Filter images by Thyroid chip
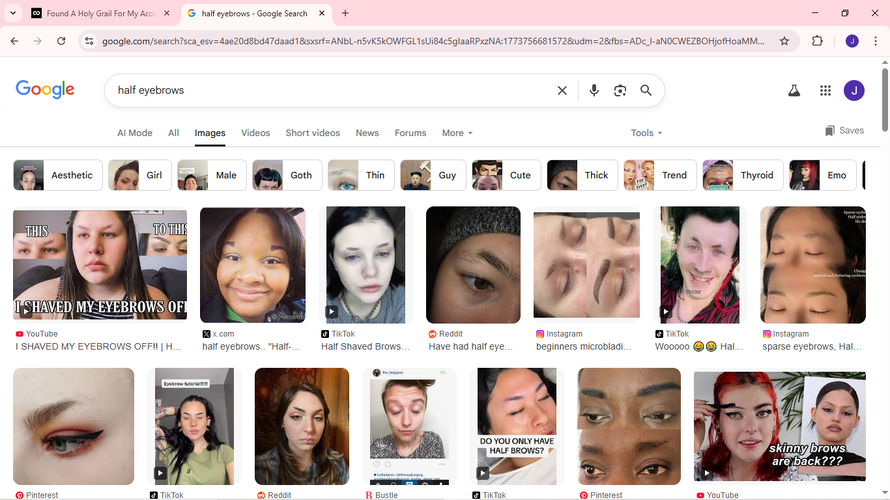This screenshot has width=890, height=500. (x=743, y=175)
